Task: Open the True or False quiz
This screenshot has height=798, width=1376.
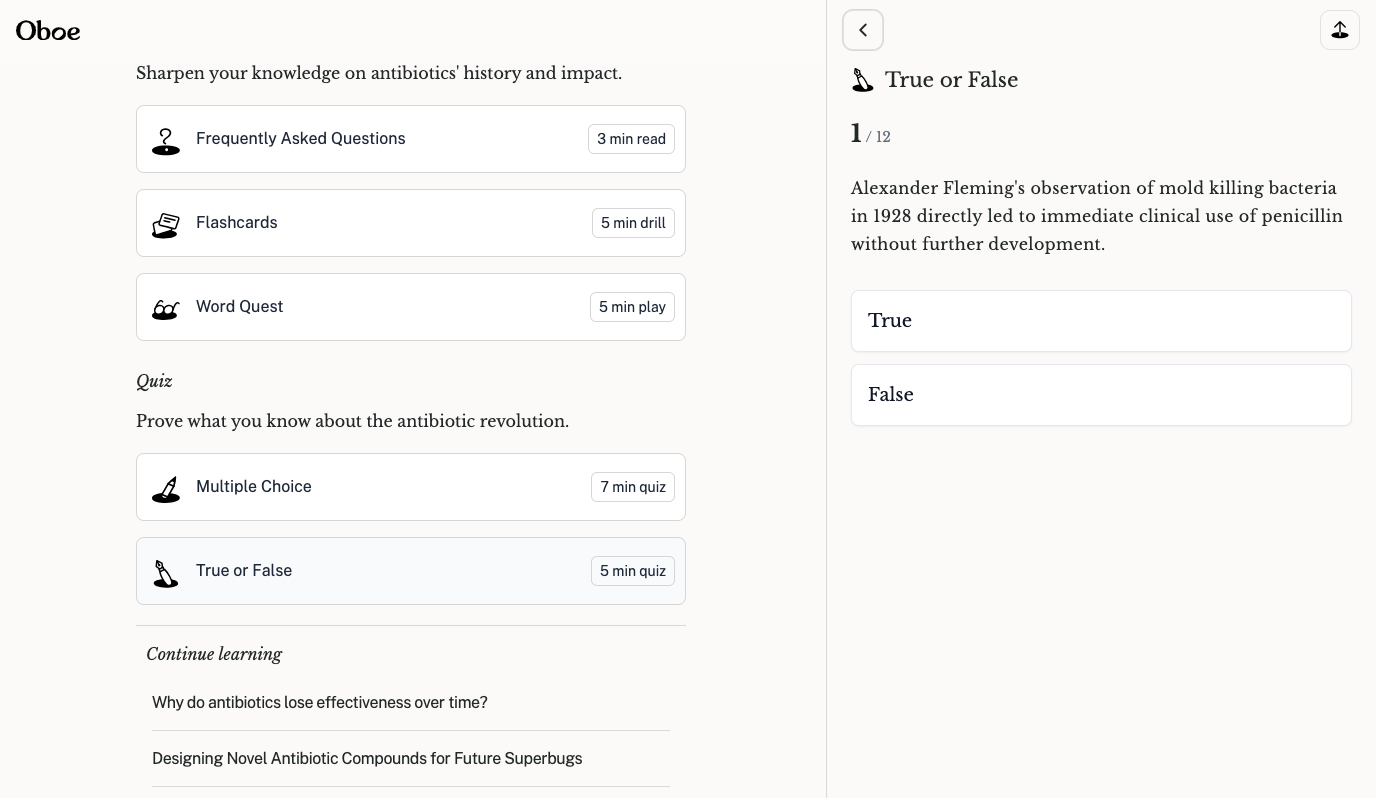Action: pyautogui.click(x=244, y=571)
